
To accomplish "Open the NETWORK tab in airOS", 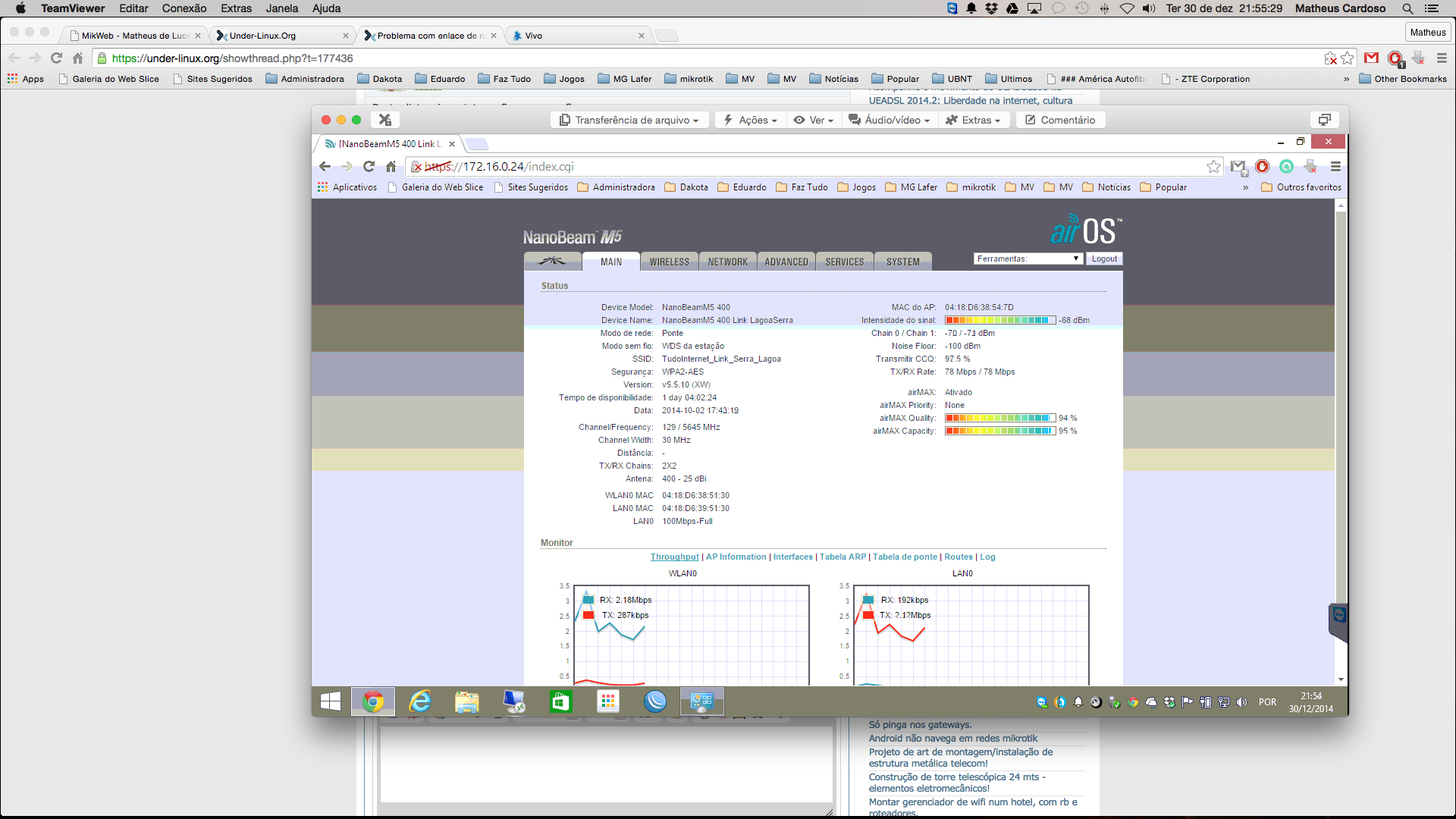I will (727, 262).
